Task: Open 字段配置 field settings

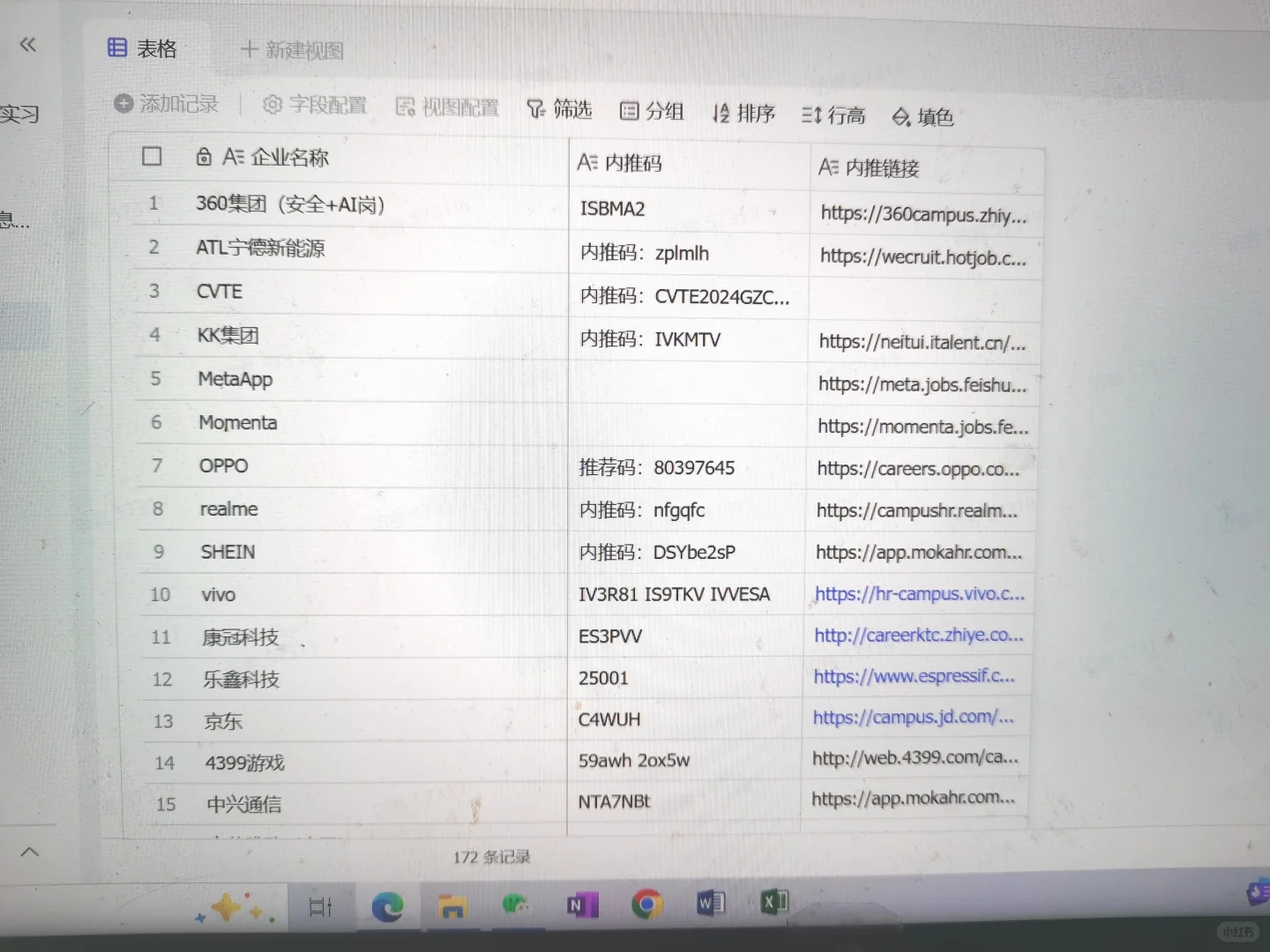Action: 315,105
